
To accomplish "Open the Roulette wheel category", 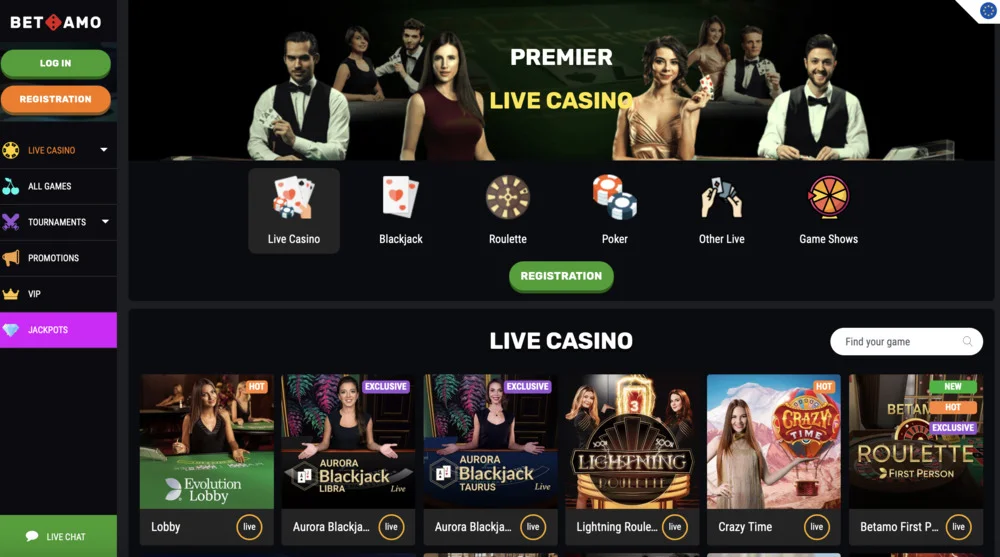I will tap(508, 197).
